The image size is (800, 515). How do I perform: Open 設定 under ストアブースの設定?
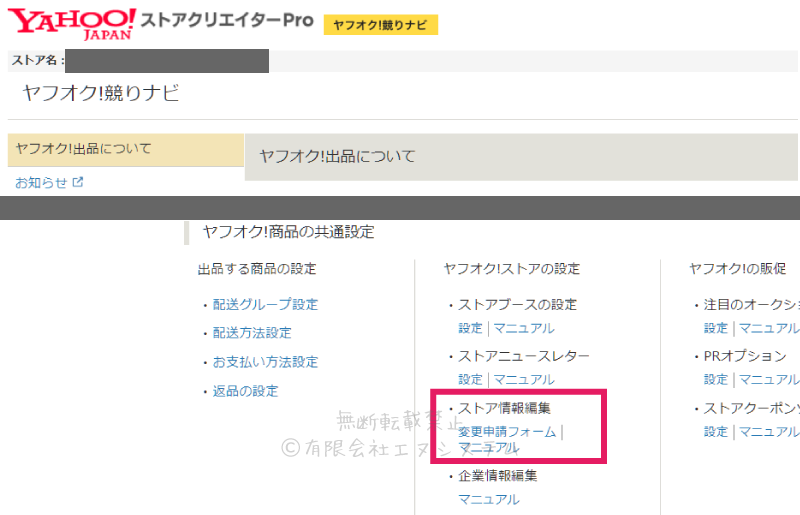(x=470, y=328)
